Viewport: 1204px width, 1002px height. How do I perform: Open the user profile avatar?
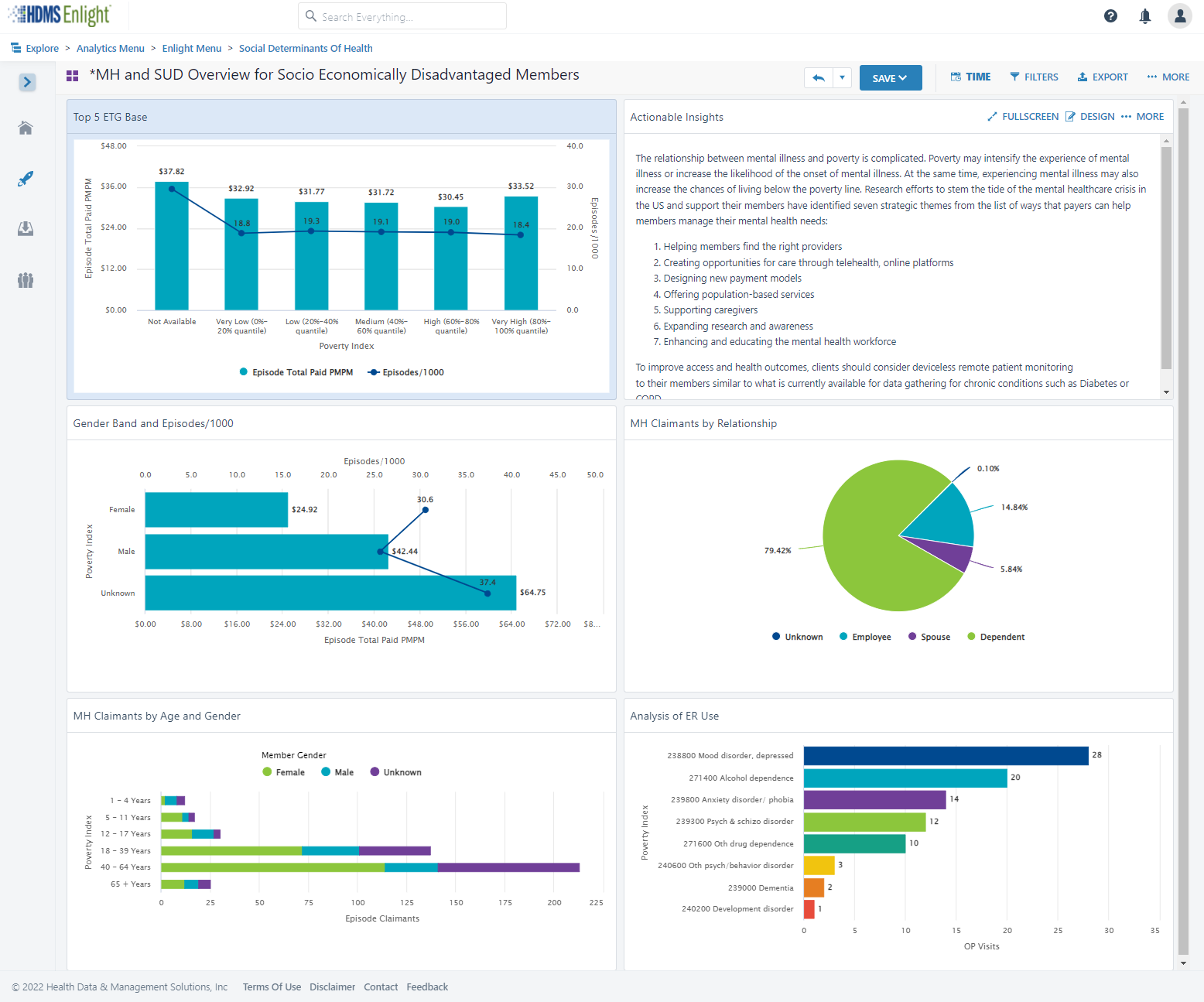click(x=1179, y=15)
